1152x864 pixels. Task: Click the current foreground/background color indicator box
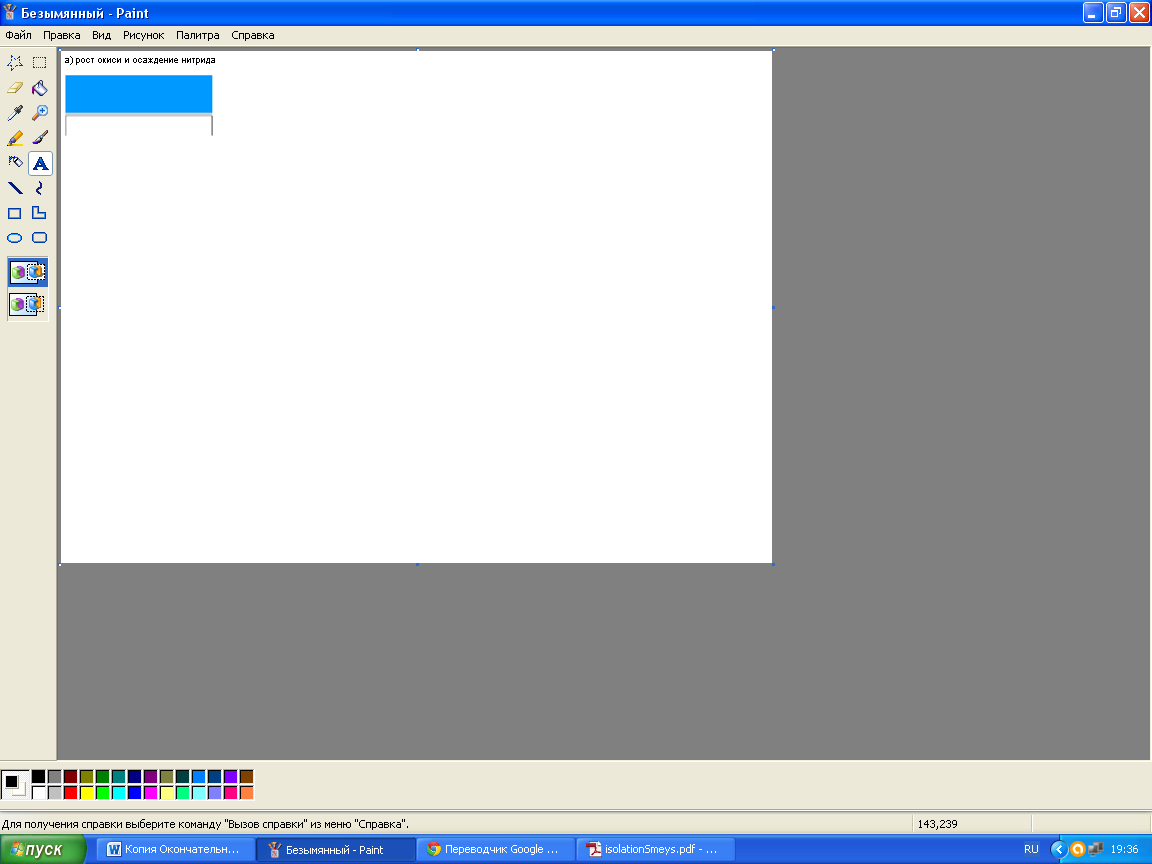15,785
